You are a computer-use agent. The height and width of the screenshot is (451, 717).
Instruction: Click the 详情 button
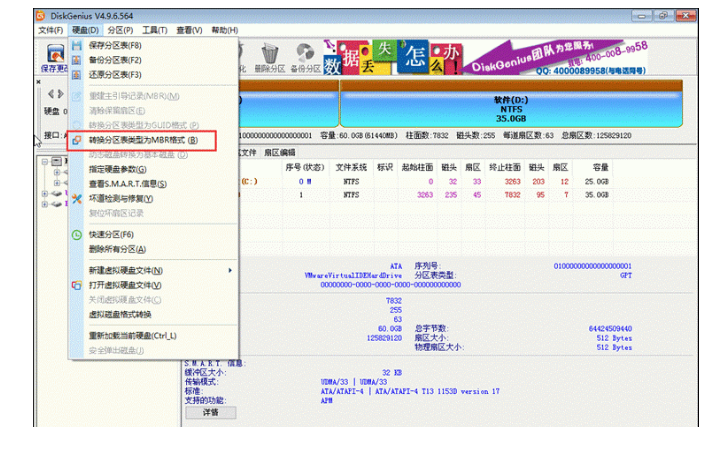click(x=211, y=413)
